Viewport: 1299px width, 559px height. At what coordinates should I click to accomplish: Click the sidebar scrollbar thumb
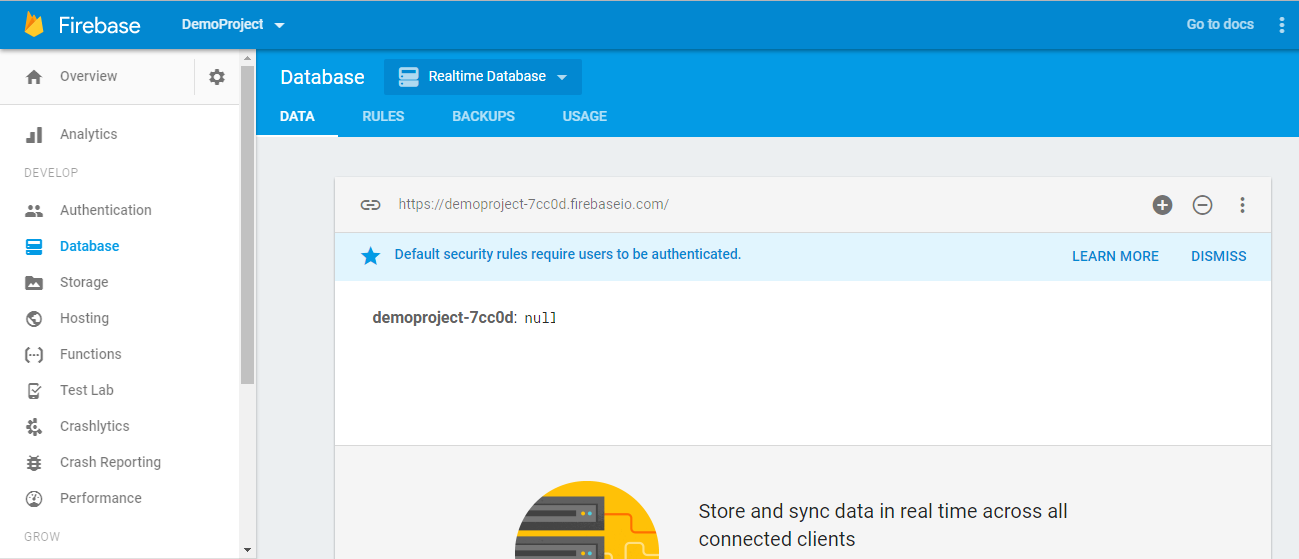coord(247,225)
